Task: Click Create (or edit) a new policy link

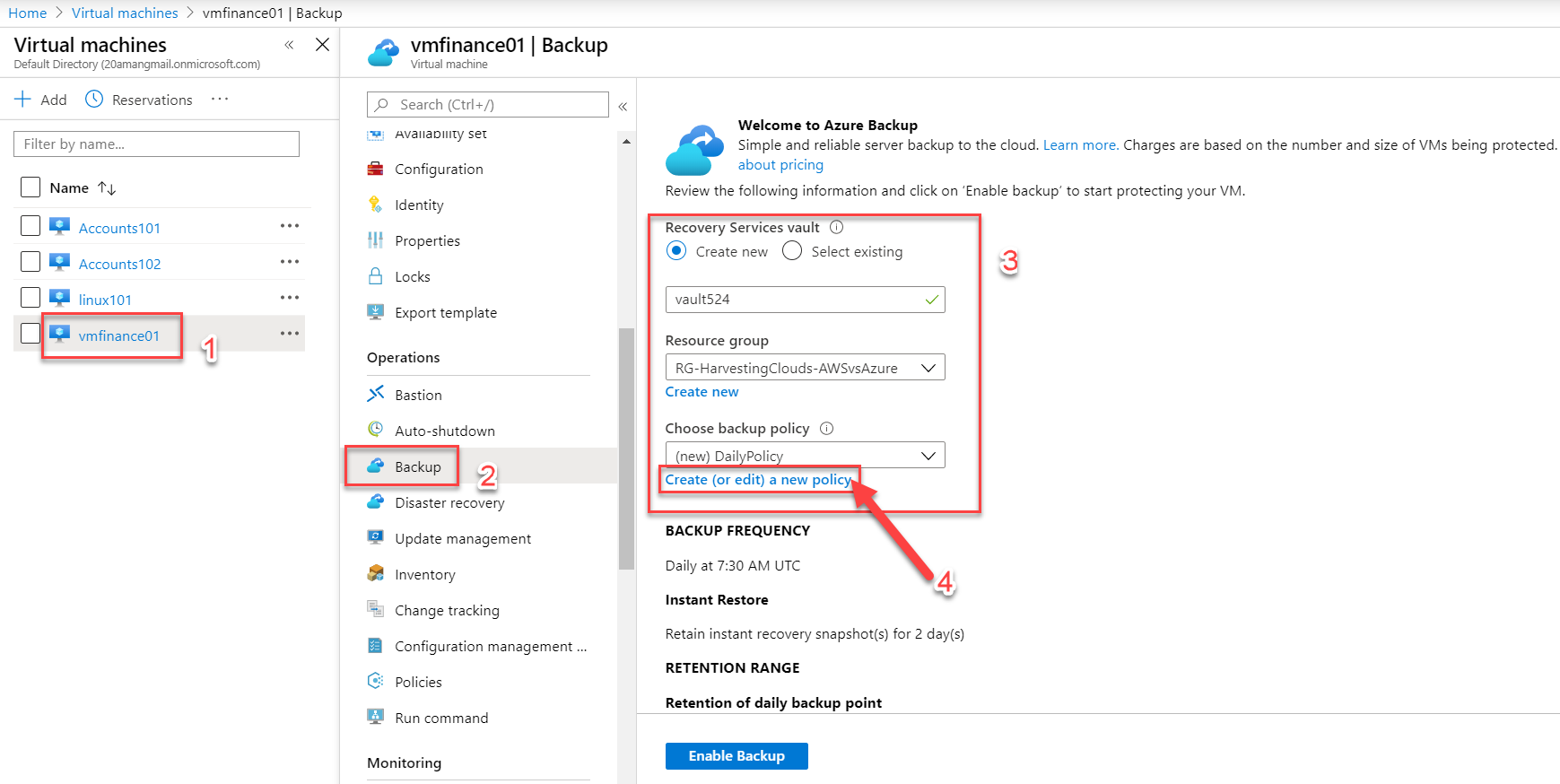Action: tap(758, 480)
